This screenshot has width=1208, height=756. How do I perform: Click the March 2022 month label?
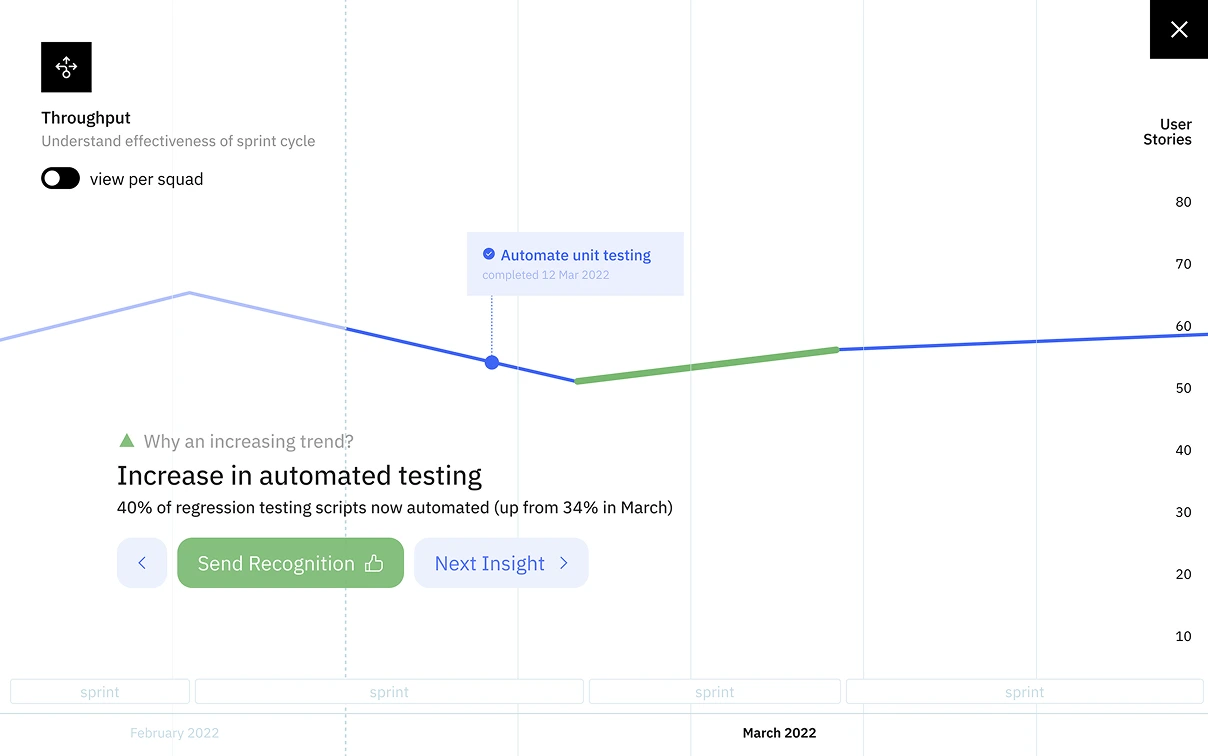779,733
